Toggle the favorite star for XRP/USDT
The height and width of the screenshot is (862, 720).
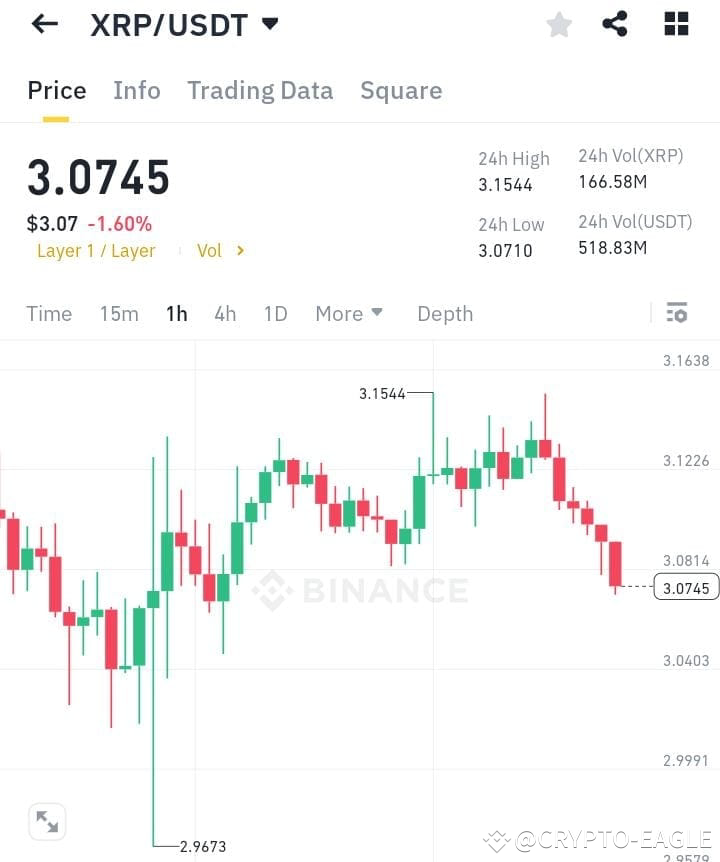coord(558,24)
